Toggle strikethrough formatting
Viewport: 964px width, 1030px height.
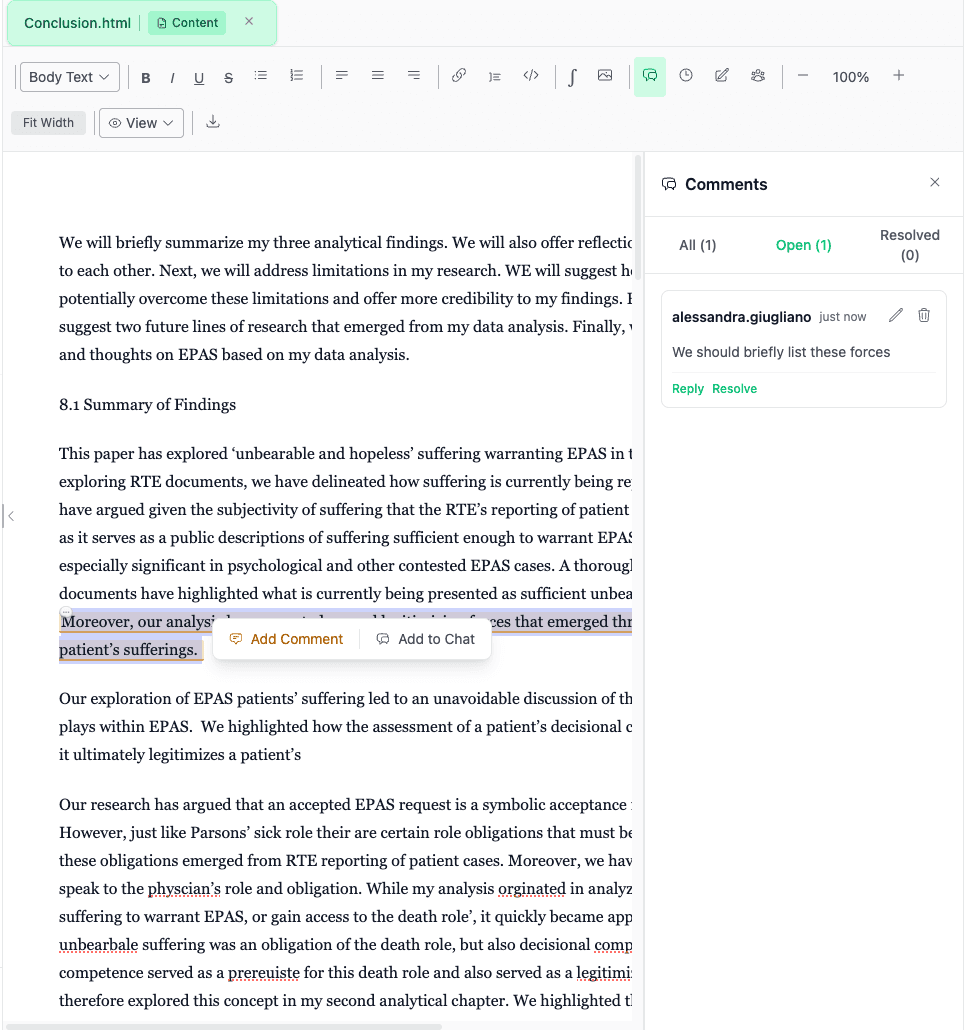click(229, 78)
